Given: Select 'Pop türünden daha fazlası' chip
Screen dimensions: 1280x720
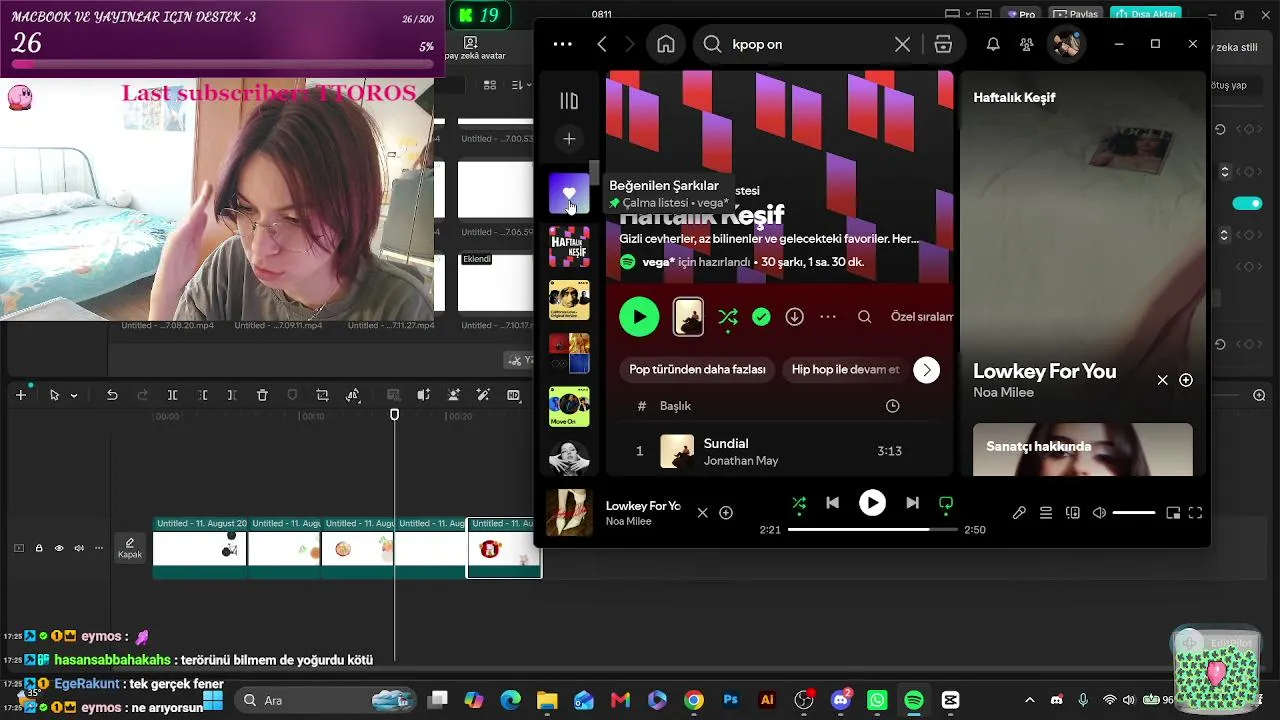Looking at the screenshot, I should pyautogui.click(x=697, y=370).
